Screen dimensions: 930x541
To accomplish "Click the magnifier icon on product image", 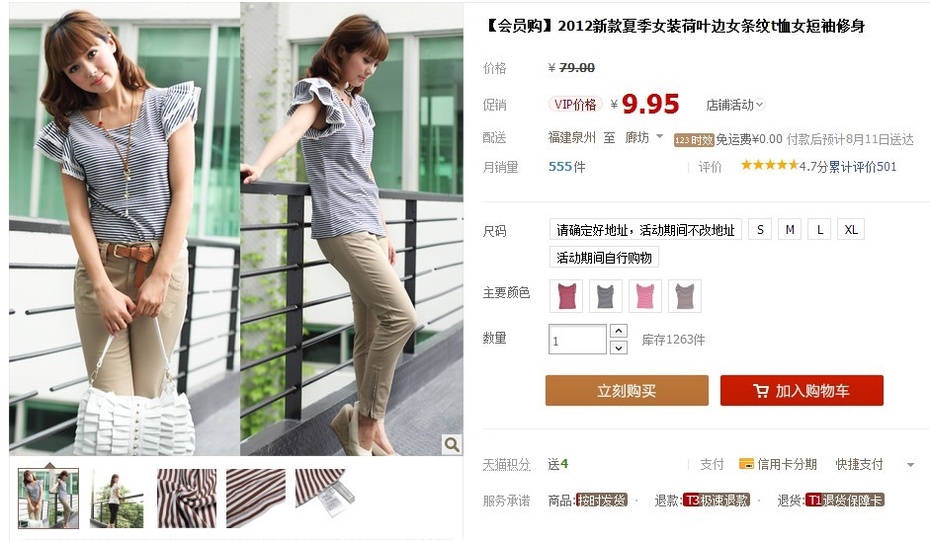I will [x=451, y=444].
